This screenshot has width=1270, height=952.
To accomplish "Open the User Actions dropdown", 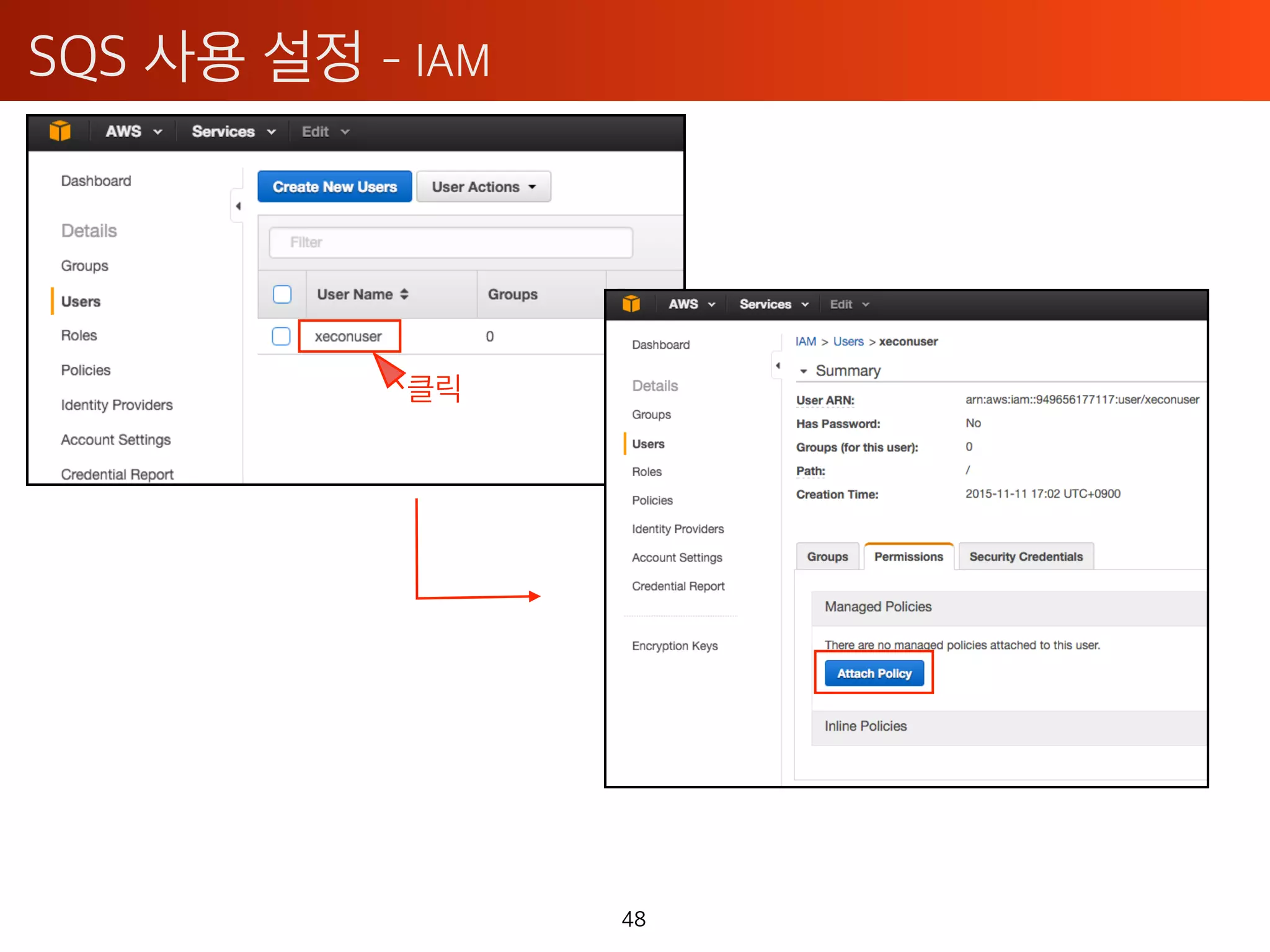I will click(x=483, y=187).
